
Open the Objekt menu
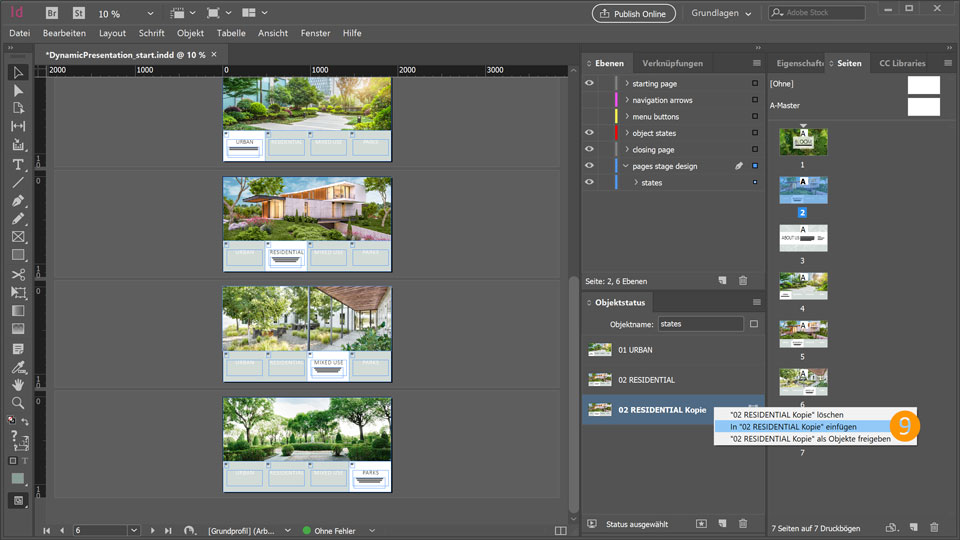(x=190, y=33)
